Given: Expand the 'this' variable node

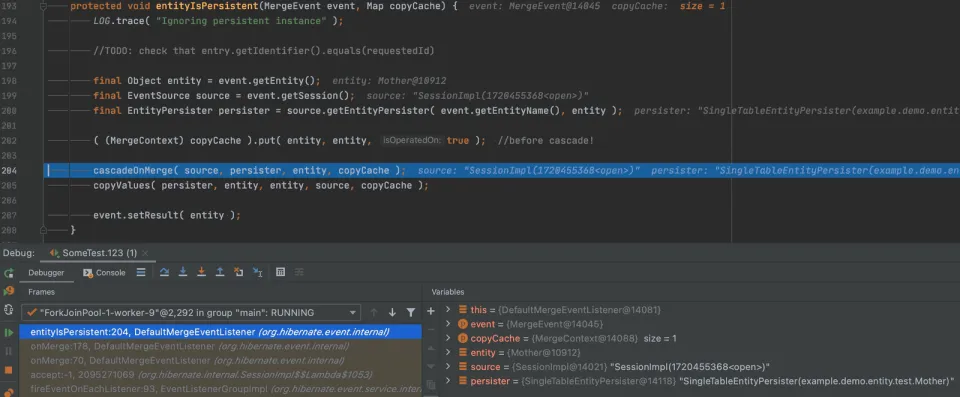Looking at the screenshot, I should (448, 310).
